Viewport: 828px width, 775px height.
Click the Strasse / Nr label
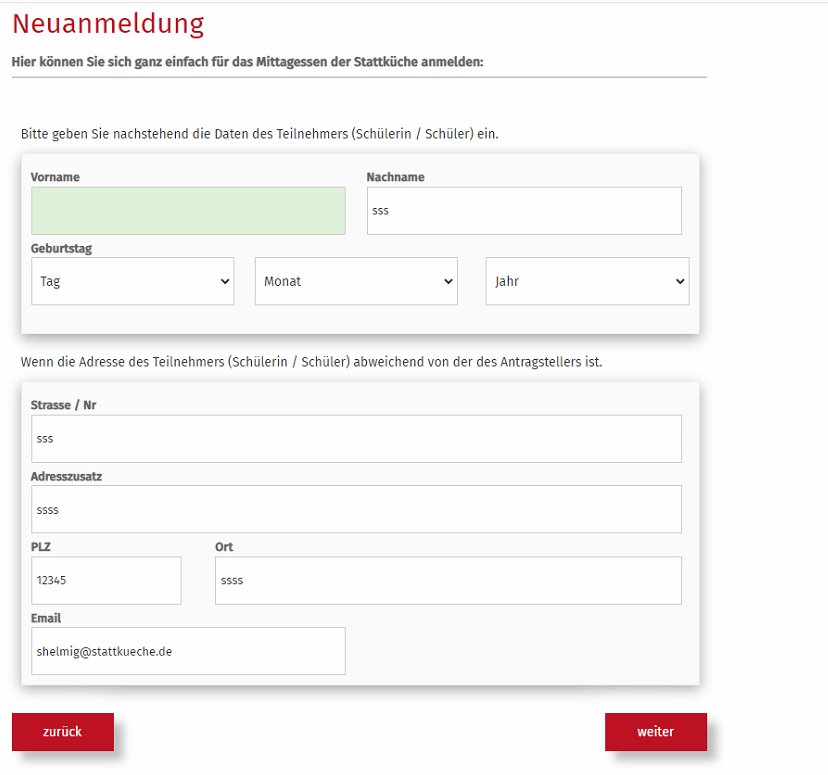[x=63, y=405]
